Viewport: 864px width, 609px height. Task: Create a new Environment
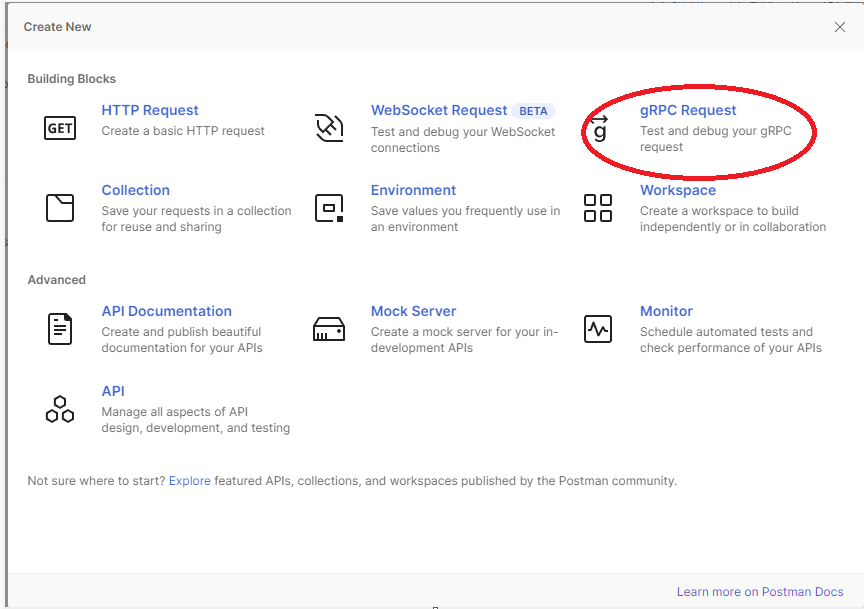point(413,190)
